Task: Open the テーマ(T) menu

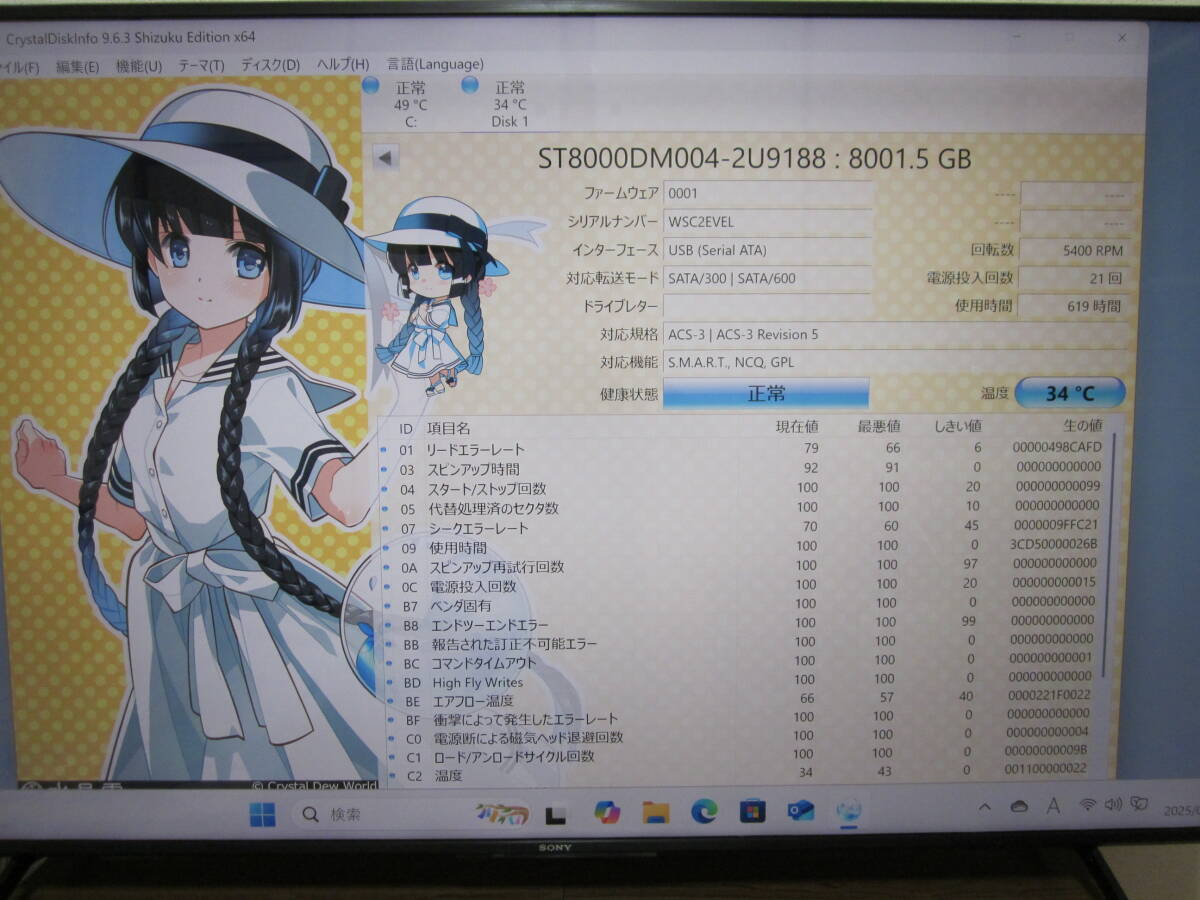Action: 201,65
